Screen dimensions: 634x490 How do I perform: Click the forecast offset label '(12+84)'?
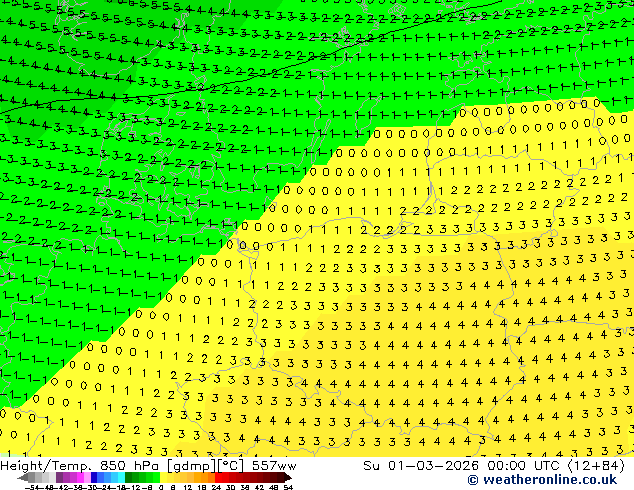click(x=596, y=466)
